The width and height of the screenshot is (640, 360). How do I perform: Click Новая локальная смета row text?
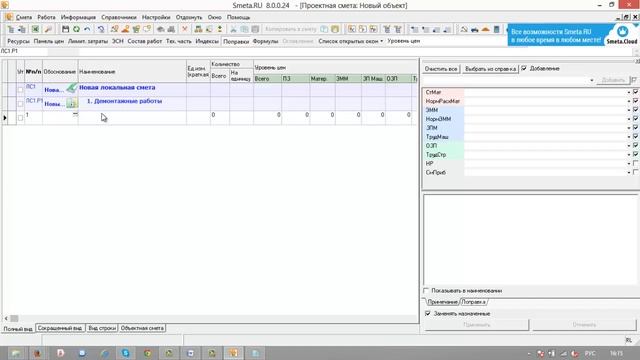pos(117,87)
